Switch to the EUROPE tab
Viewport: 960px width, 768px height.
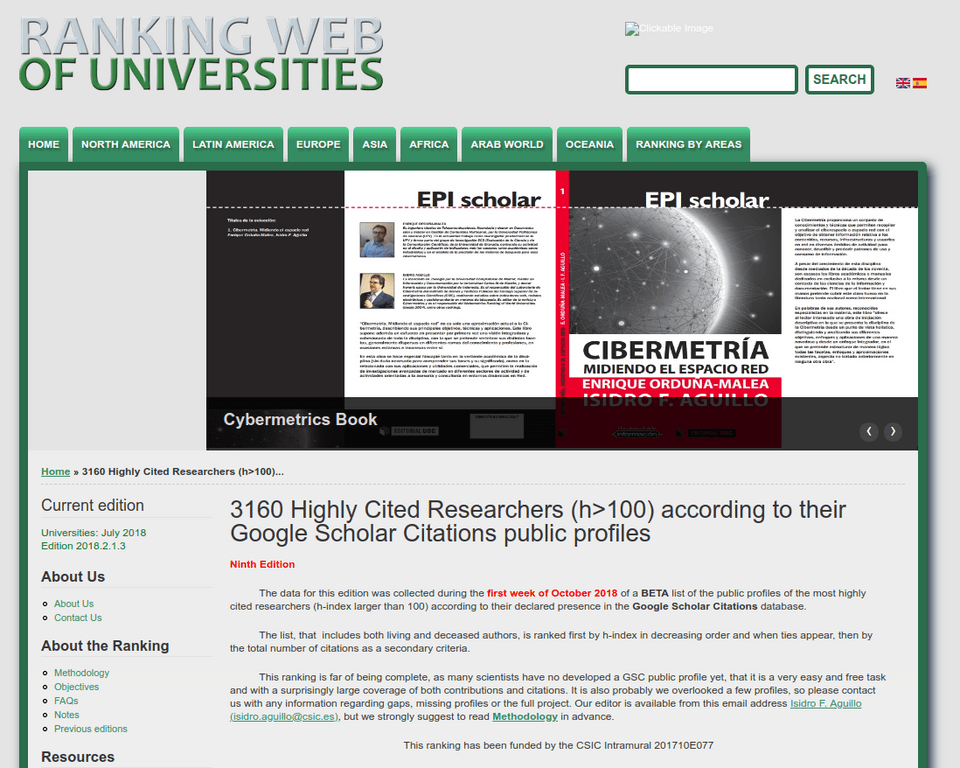point(318,145)
